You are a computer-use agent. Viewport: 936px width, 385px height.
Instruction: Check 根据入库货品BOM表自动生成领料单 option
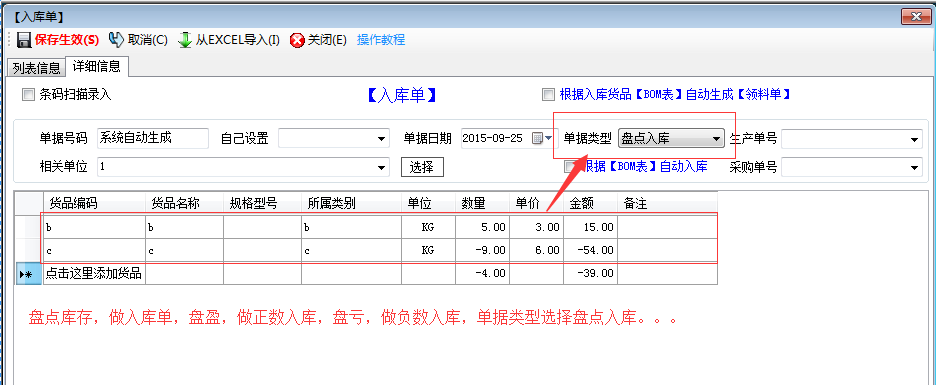547,94
